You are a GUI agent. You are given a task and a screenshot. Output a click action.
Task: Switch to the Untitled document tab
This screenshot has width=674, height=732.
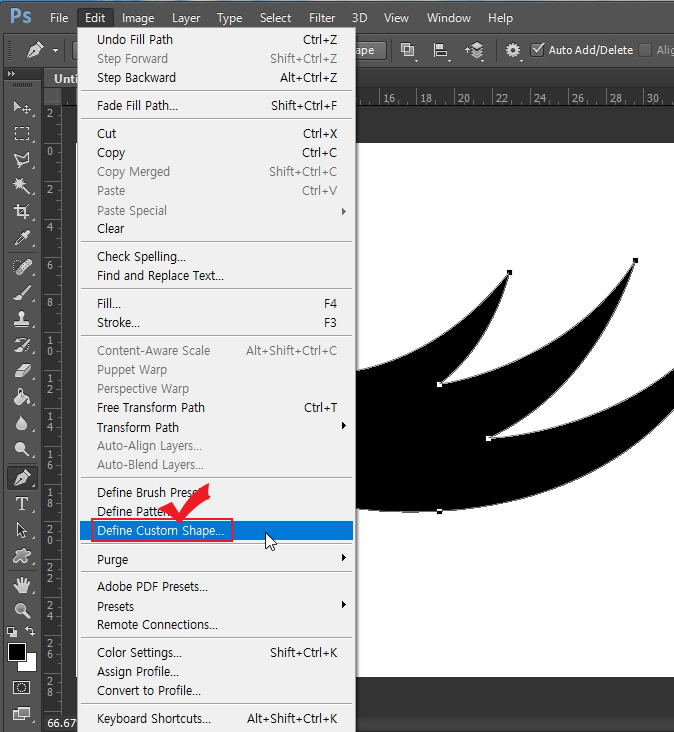(63, 78)
